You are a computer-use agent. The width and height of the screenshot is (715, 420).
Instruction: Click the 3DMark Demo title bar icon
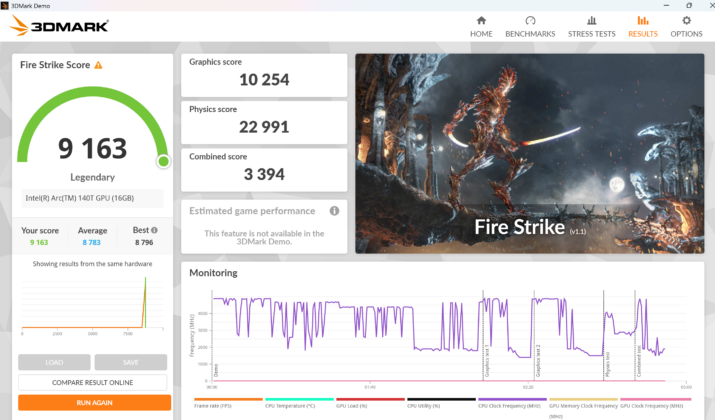pos(5,5)
